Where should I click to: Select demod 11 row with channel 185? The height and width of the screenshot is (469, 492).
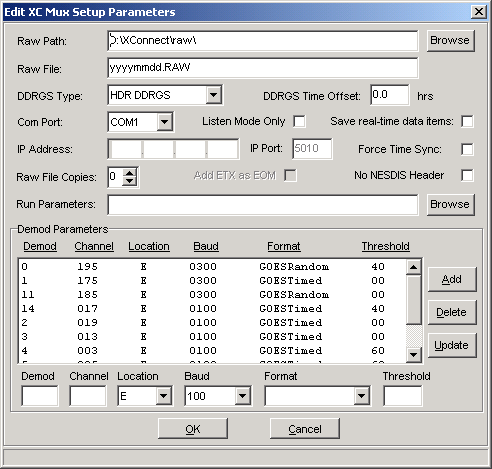coord(212,295)
